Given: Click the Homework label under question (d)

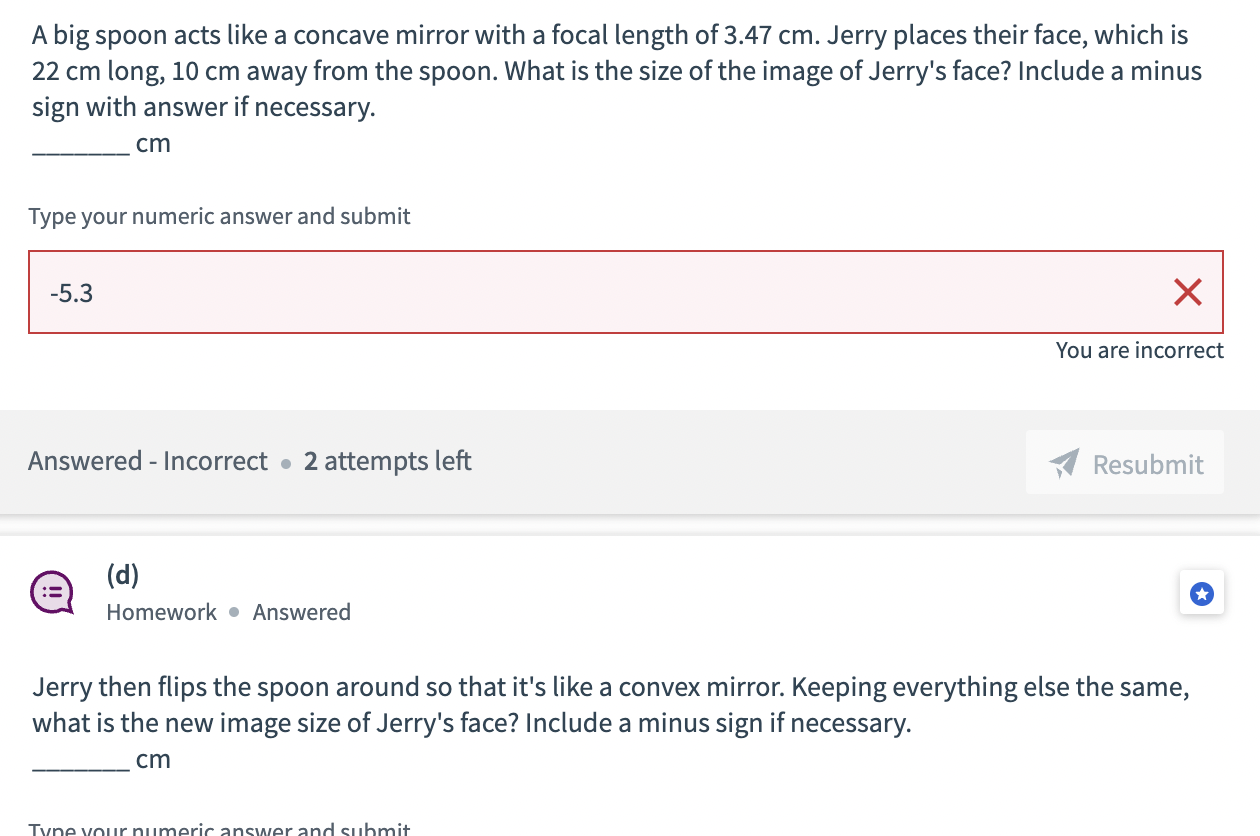Looking at the screenshot, I should (161, 612).
